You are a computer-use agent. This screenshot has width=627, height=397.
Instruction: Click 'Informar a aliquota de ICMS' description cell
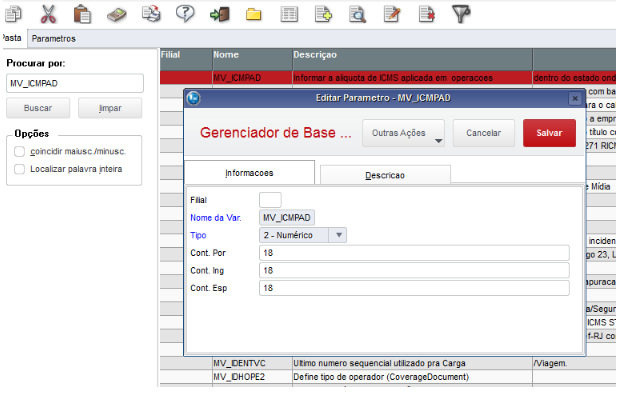tap(412, 78)
